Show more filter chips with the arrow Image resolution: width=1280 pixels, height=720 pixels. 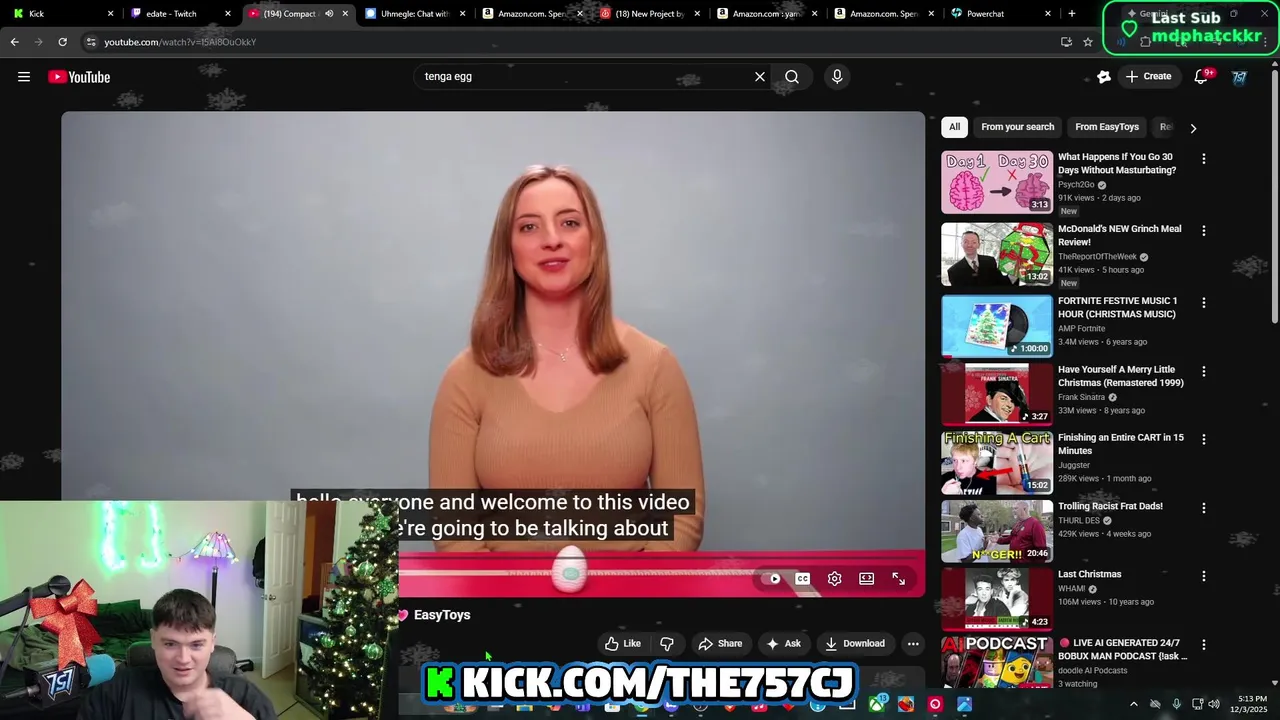tap(1193, 128)
